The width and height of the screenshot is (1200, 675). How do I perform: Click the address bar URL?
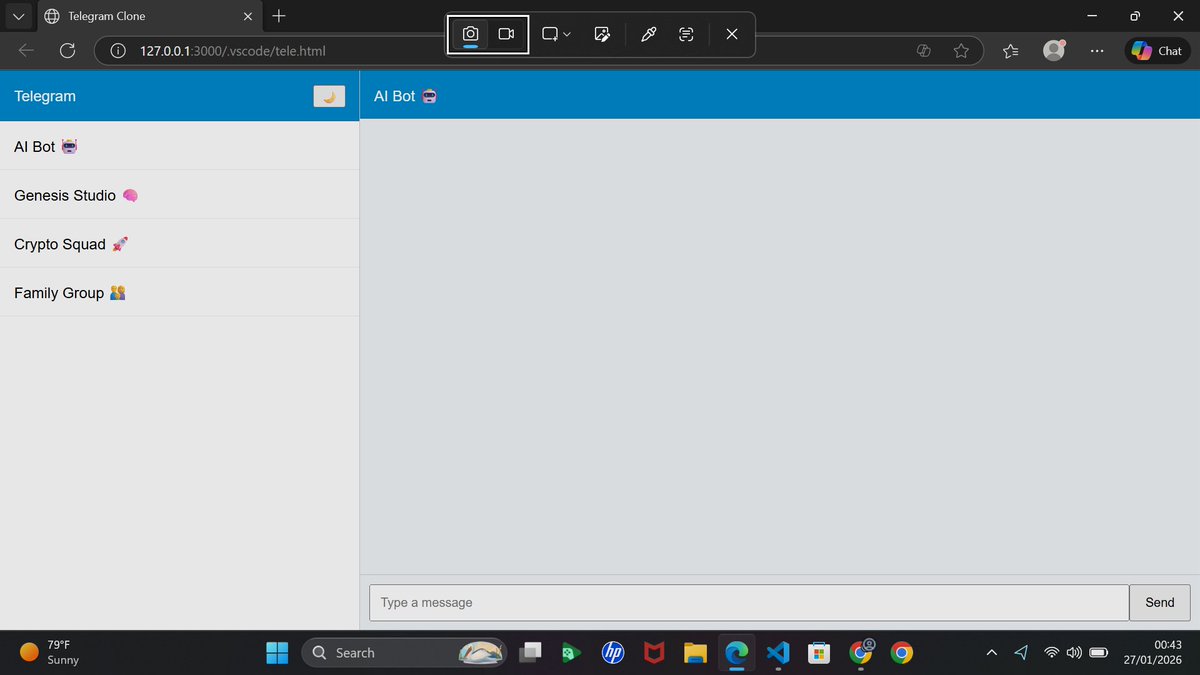232,51
